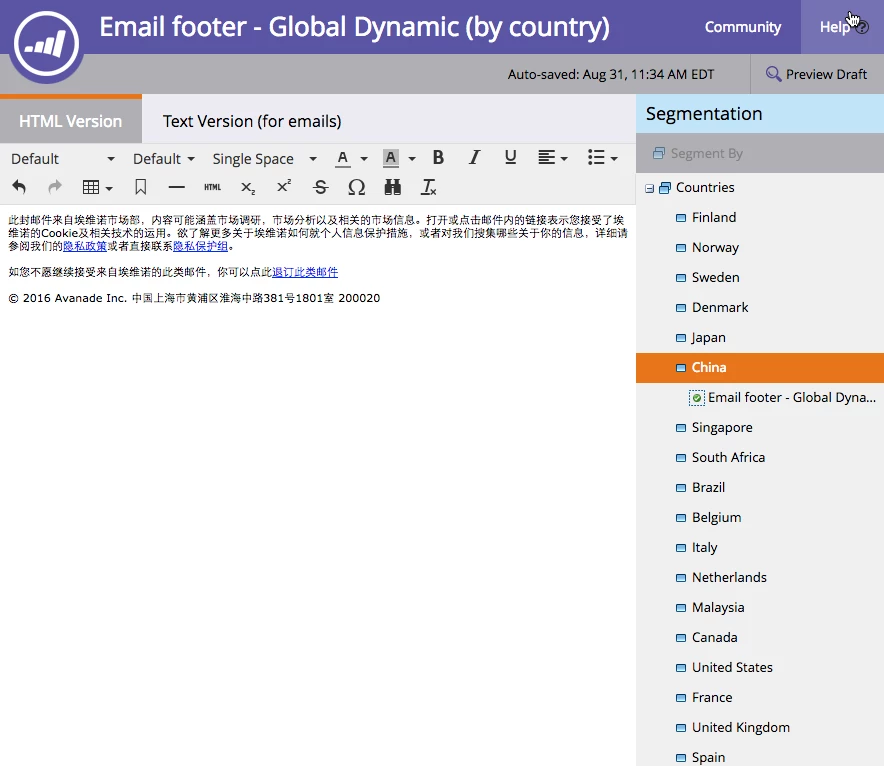Open the text color dropdown arrow
This screenshot has height=766, width=884.
coord(364,159)
